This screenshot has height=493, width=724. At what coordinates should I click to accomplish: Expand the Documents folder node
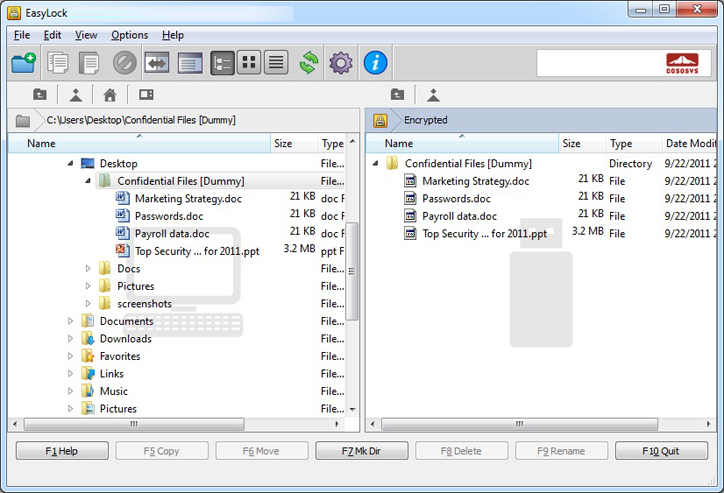70,321
